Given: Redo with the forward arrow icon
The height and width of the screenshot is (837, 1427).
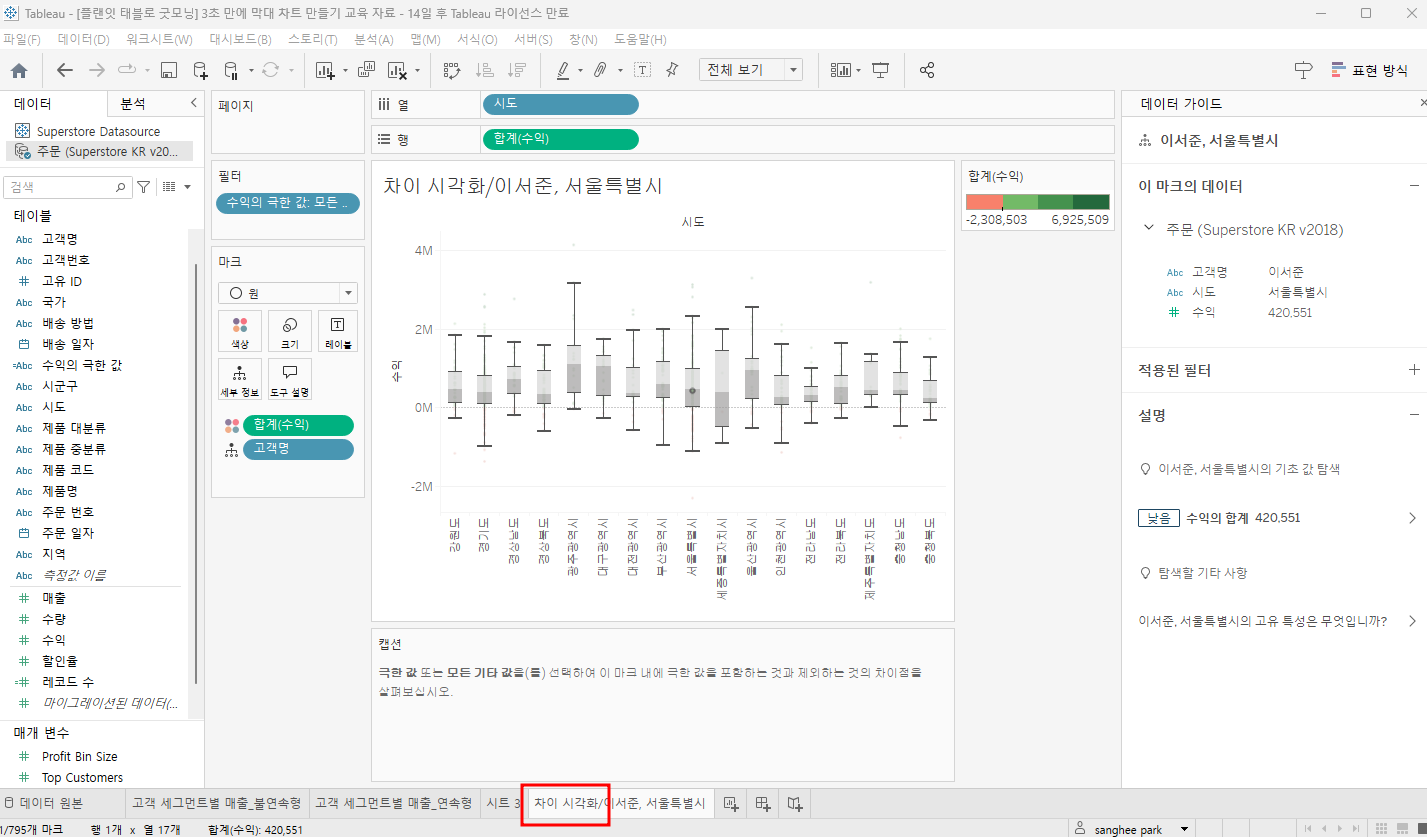Looking at the screenshot, I should point(97,70).
